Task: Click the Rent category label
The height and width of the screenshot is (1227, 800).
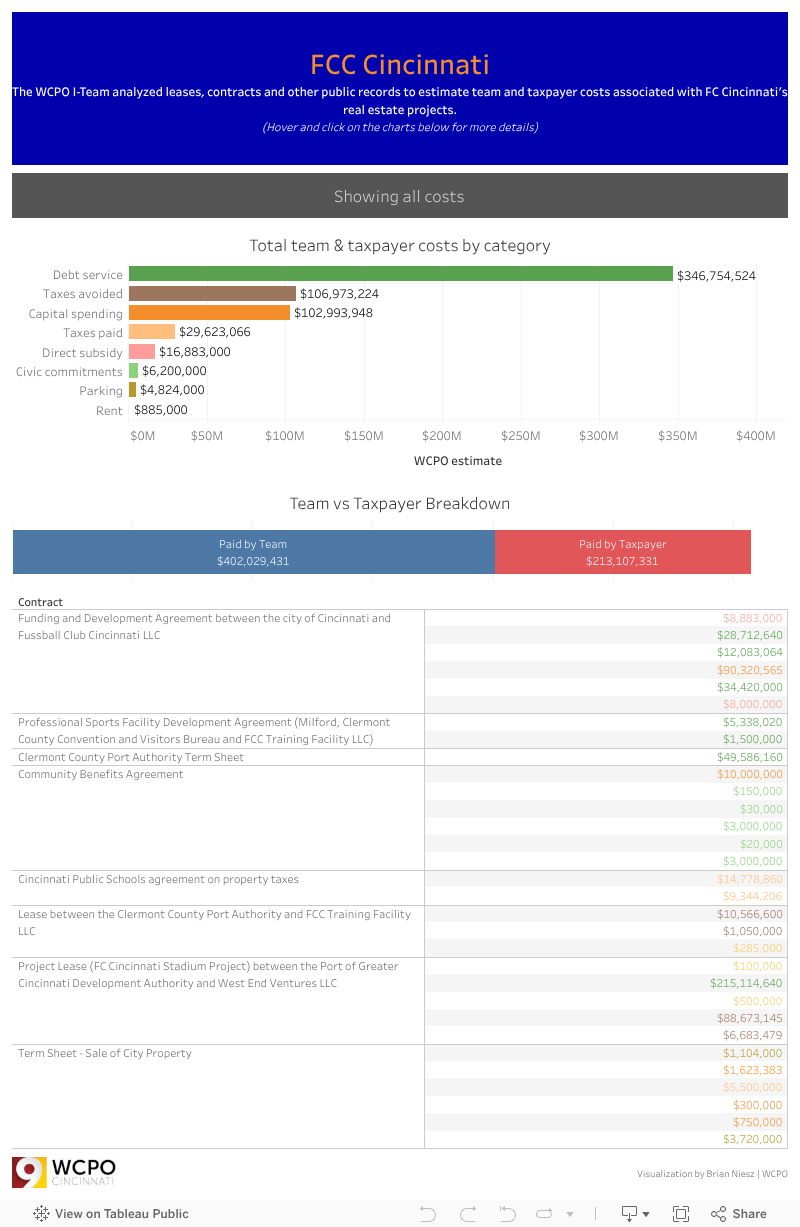Action: pyautogui.click(x=110, y=410)
